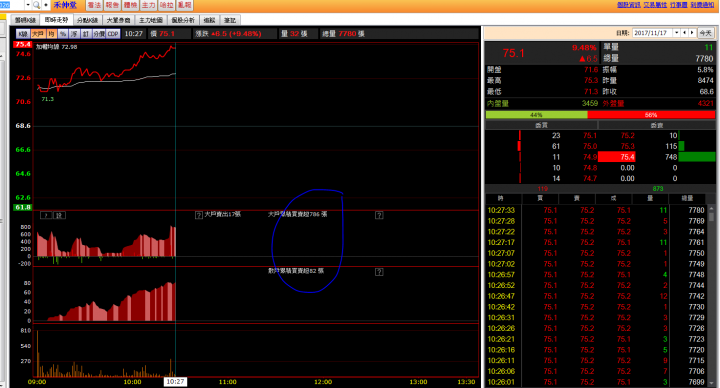Toggle the 均 average line button

(x=51, y=34)
